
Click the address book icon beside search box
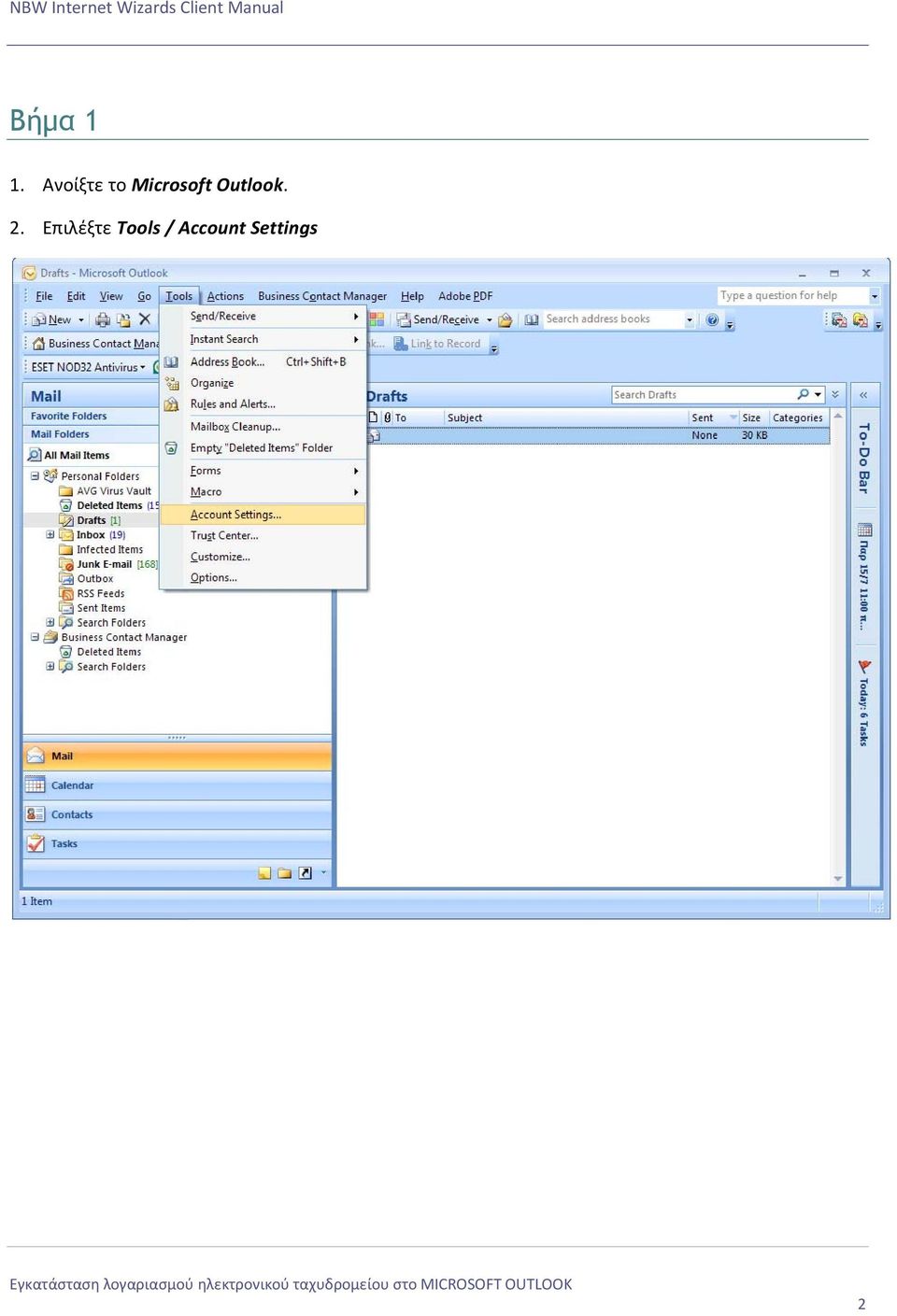pos(532,319)
